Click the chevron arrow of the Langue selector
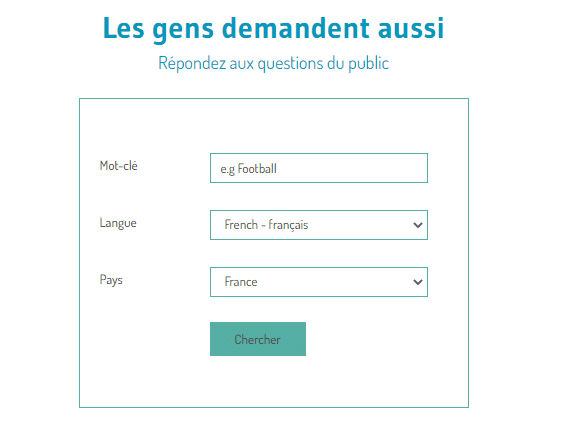This screenshot has width=573, height=424. 418,225
